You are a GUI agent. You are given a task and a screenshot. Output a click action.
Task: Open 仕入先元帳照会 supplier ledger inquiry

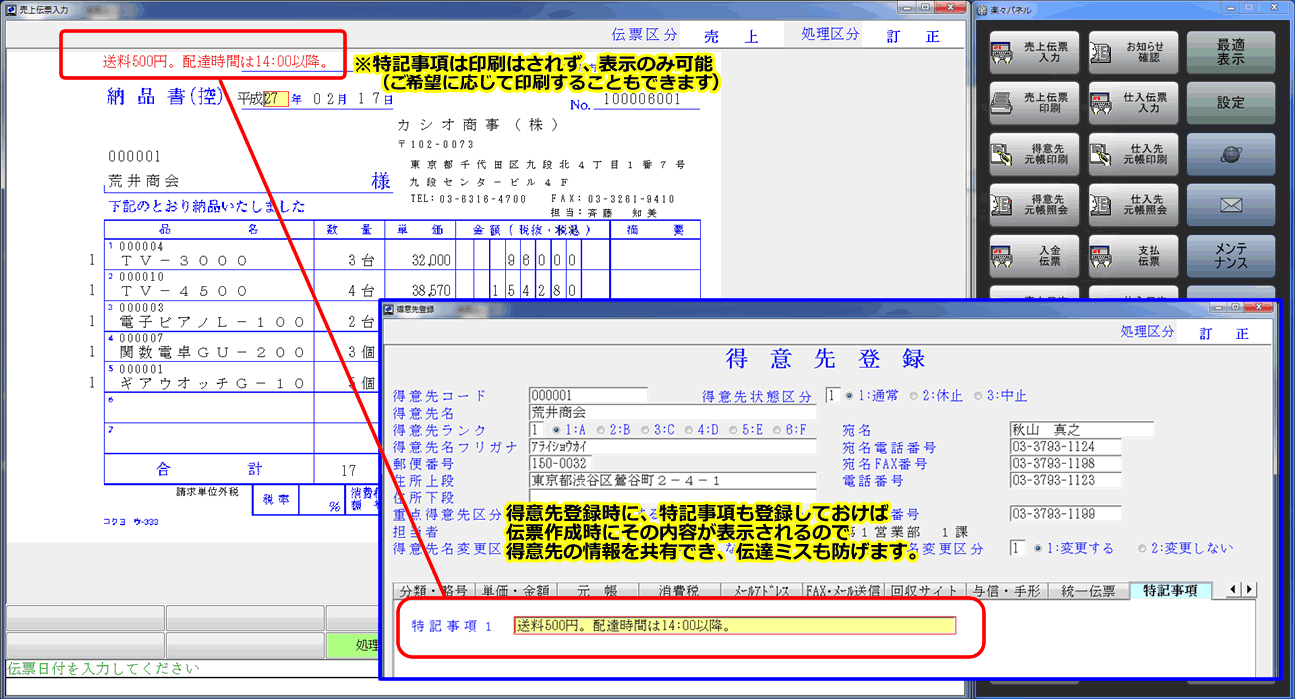click(x=1135, y=204)
